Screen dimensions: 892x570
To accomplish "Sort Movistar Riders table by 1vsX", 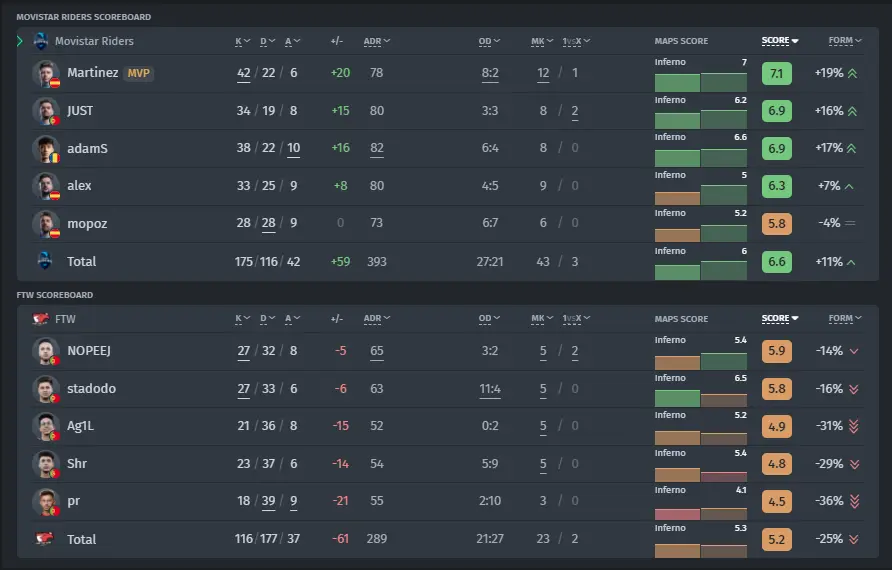I will [x=576, y=41].
